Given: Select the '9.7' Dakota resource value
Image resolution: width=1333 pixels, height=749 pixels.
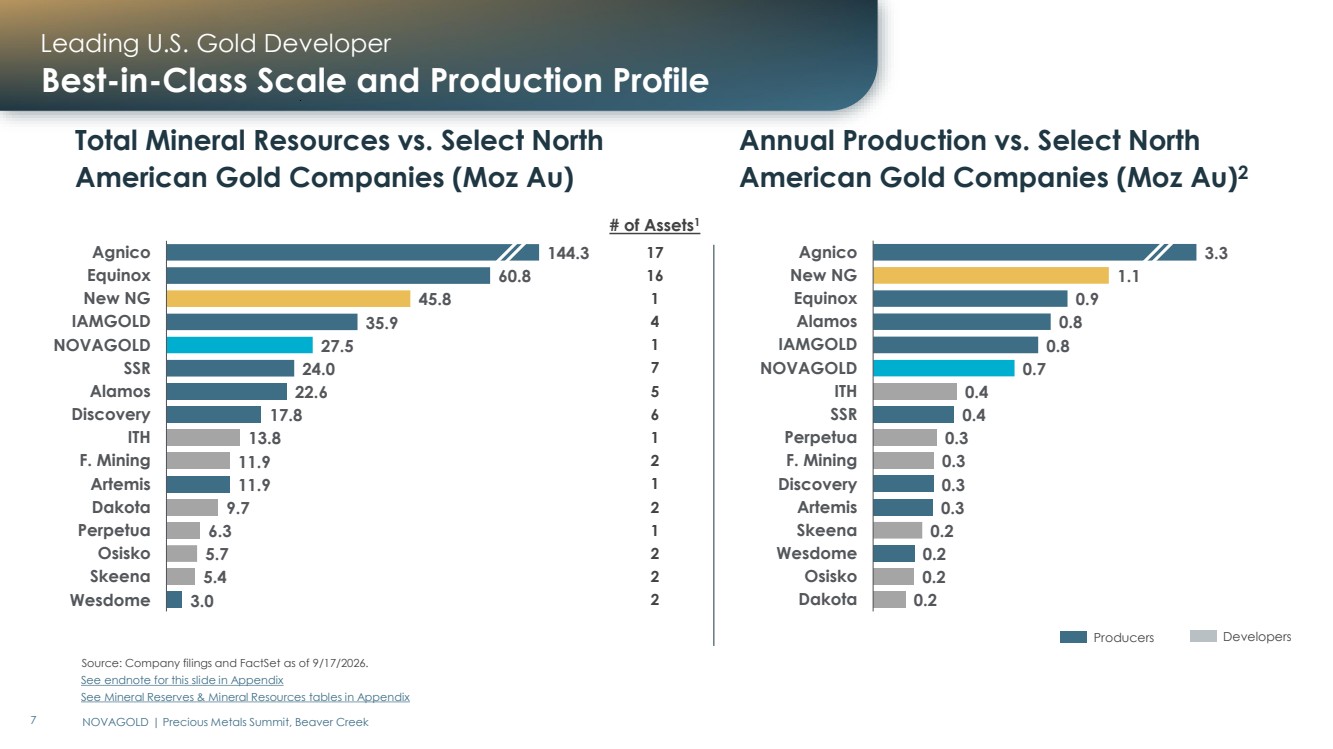Looking at the screenshot, I should 238,509.
